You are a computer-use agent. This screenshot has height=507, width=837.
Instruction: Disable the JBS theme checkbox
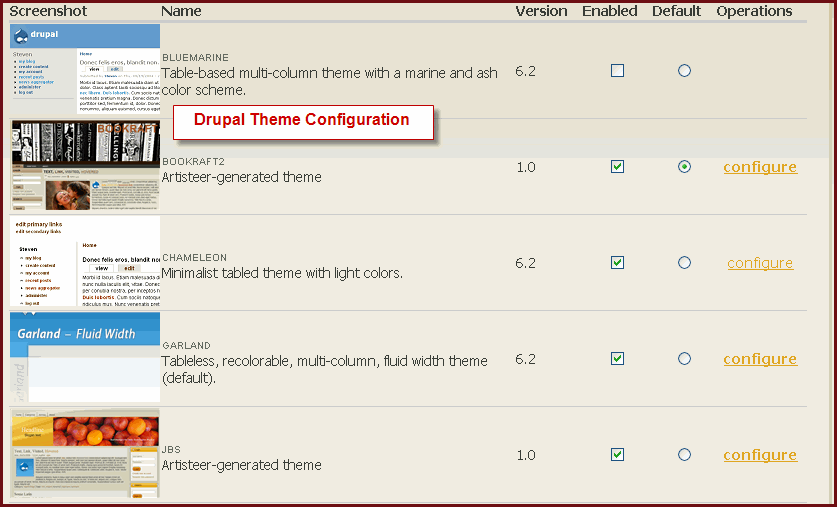pyautogui.click(x=618, y=455)
